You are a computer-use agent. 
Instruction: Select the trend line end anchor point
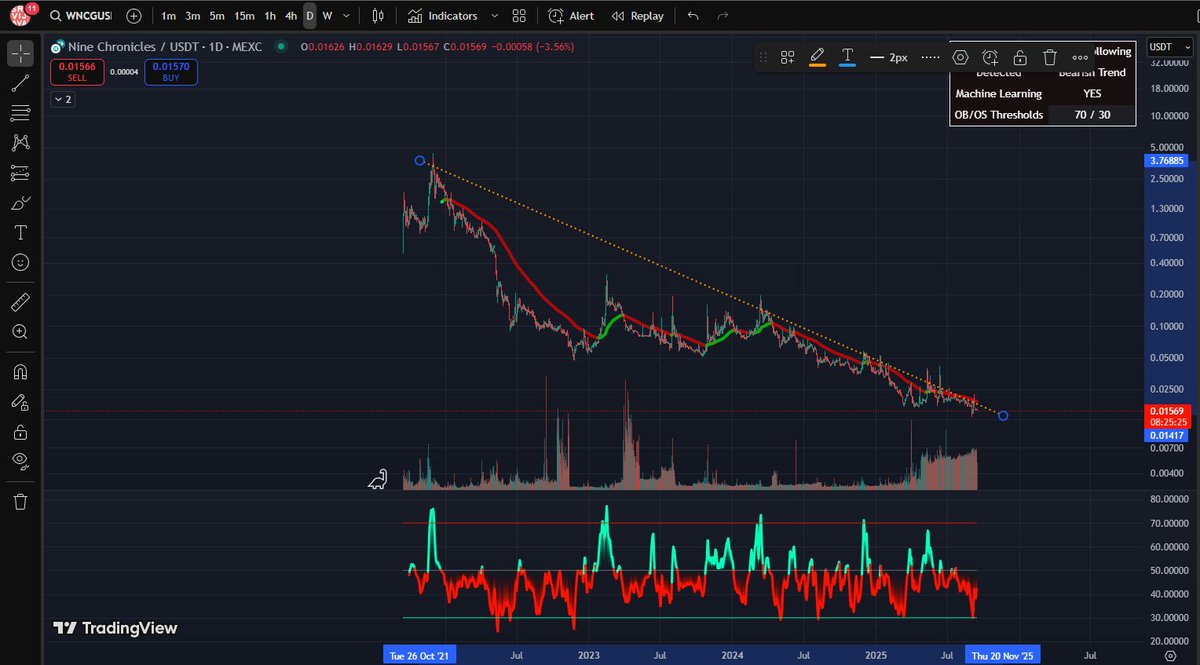click(1003, 415)
